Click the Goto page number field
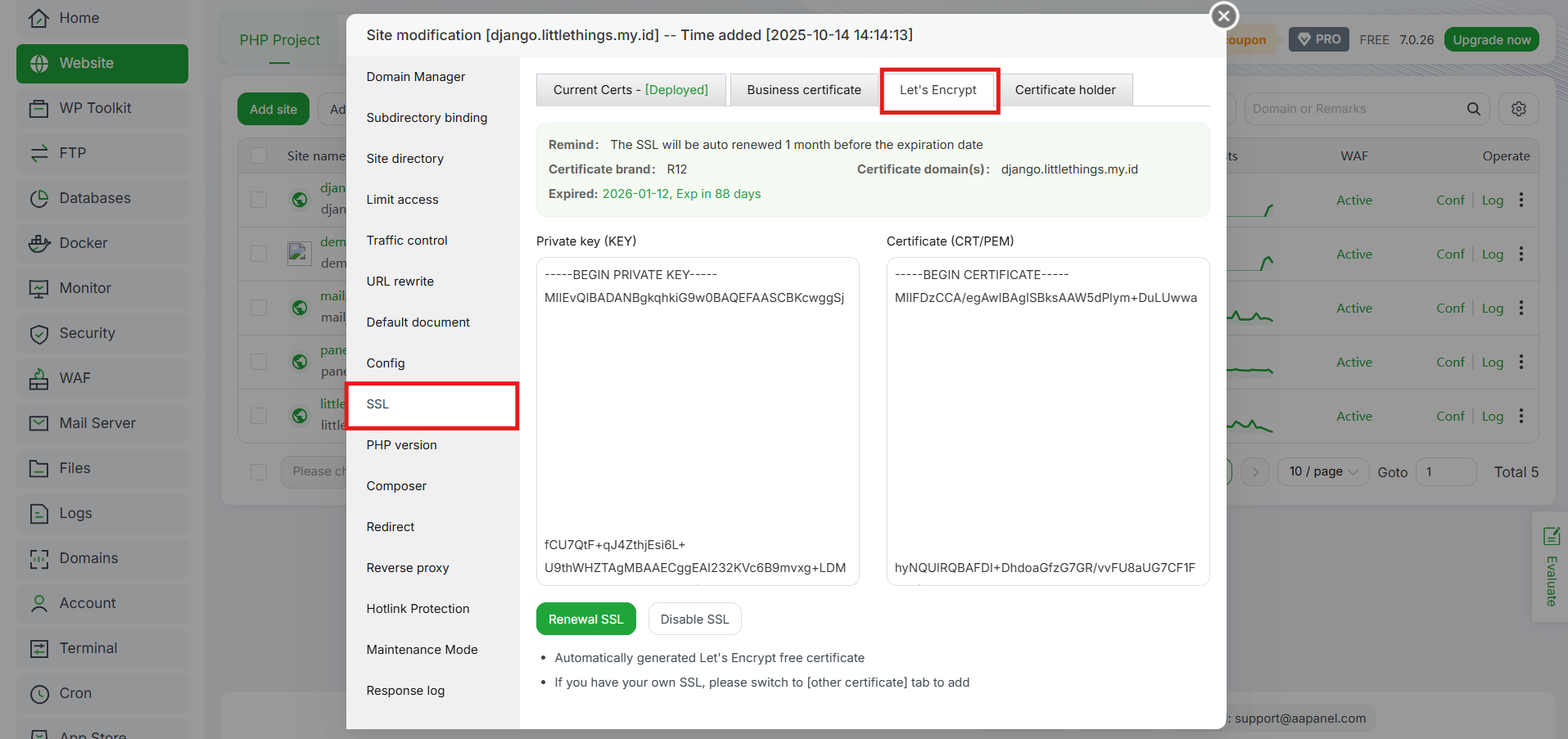Image resolution: width=1568 pixels, height=739 pixels. pos(1446,471)
